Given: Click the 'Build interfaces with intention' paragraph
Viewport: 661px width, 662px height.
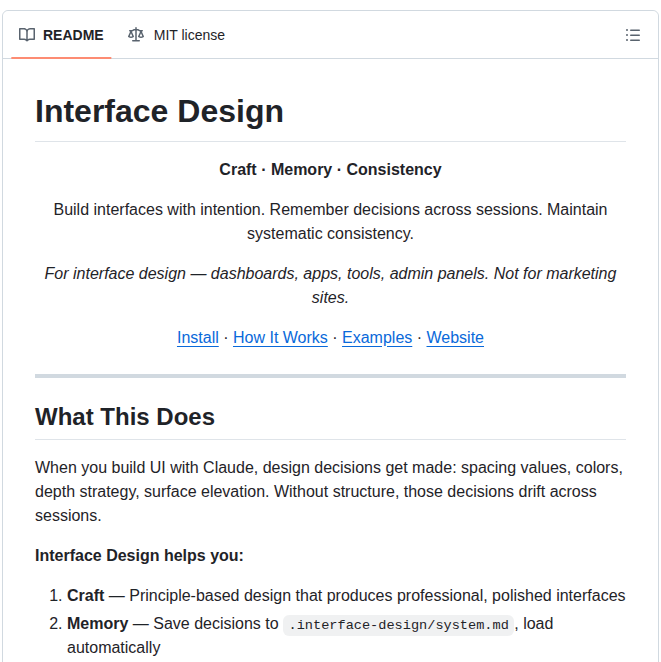Looking at the screenshot, I should click(x=330, y=221).
